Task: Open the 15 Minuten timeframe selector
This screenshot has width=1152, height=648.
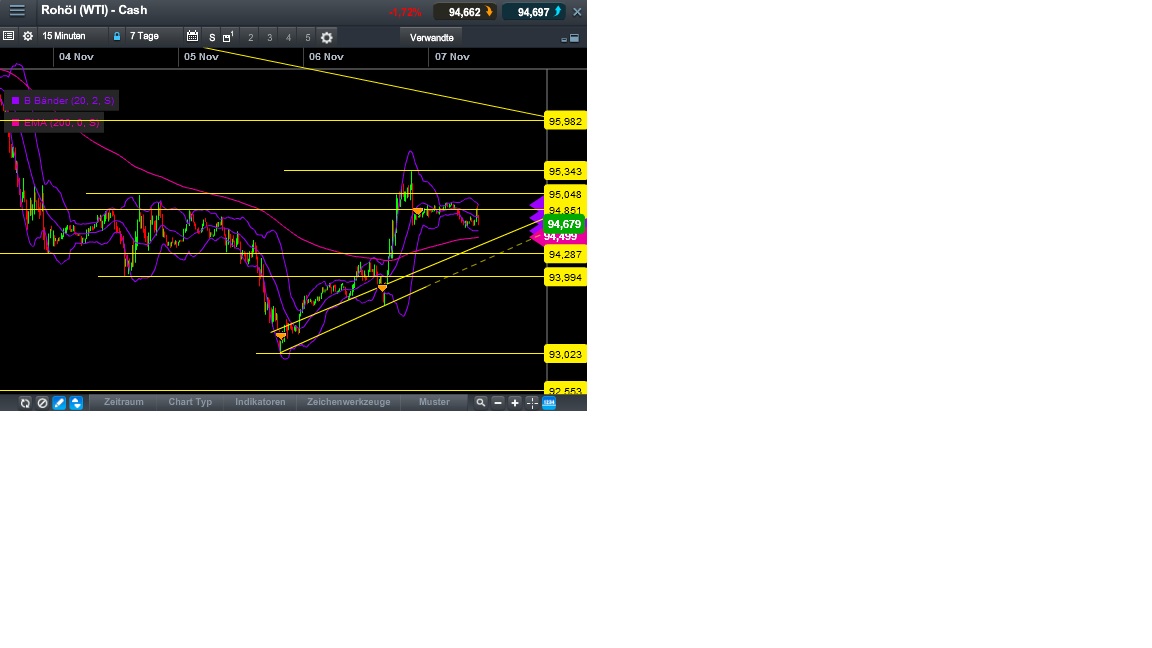Action: pyautogui.click(x=63, y=36)
